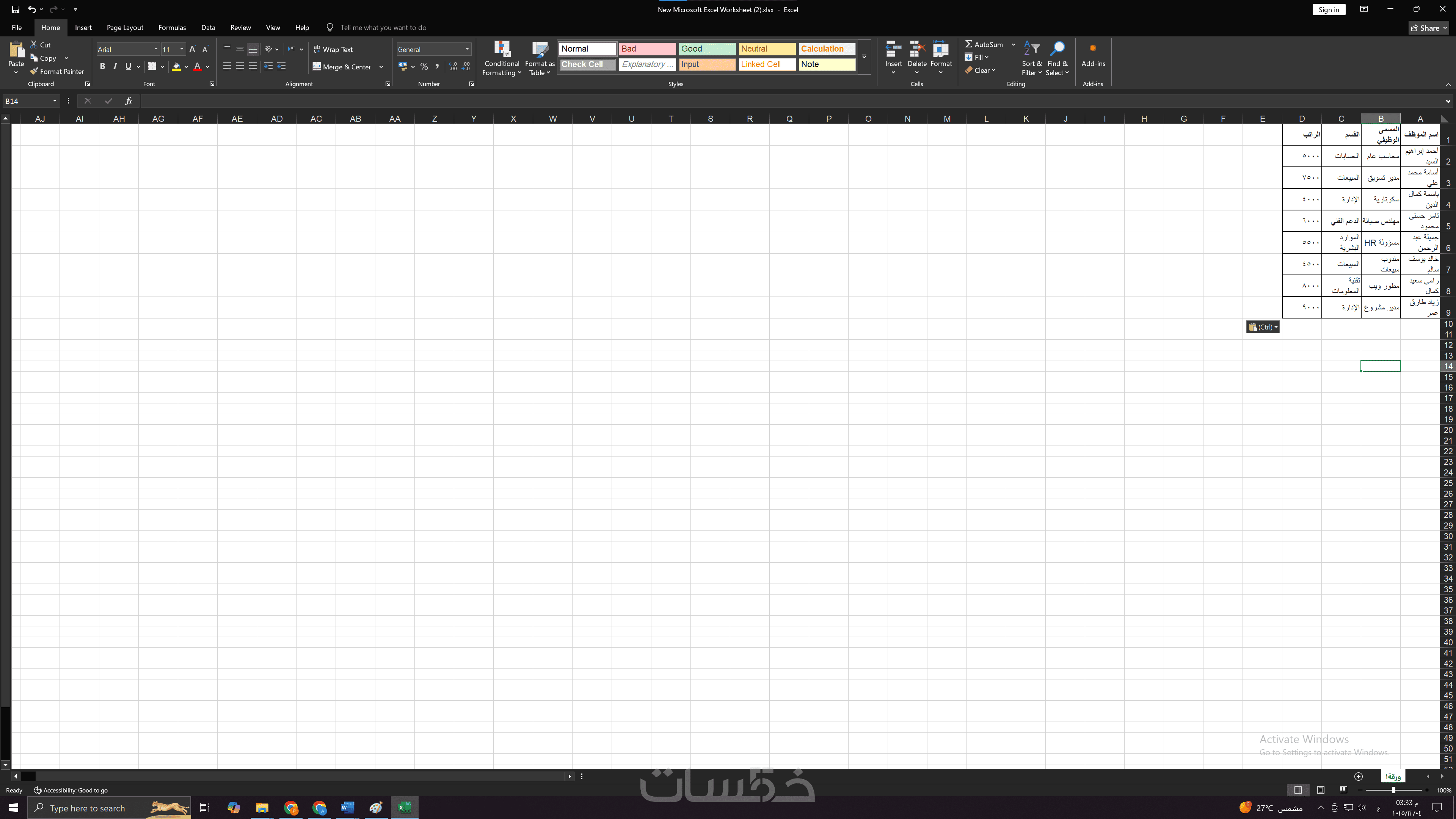Screen dimensions: 1456x819
Task: Toggle Bold formatting
Action: [x=102, y=67]
